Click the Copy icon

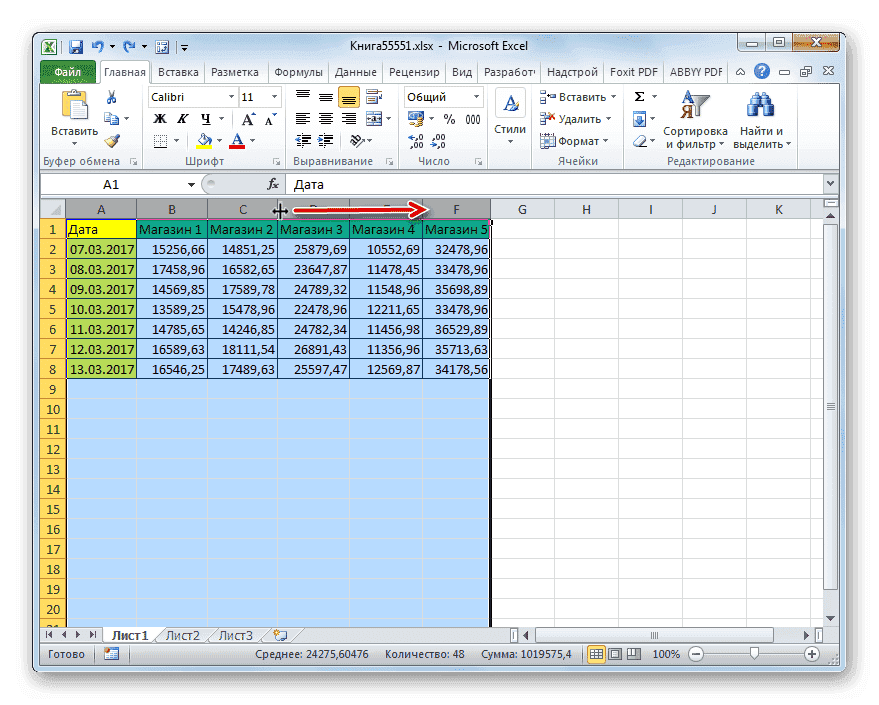[112, 117]
